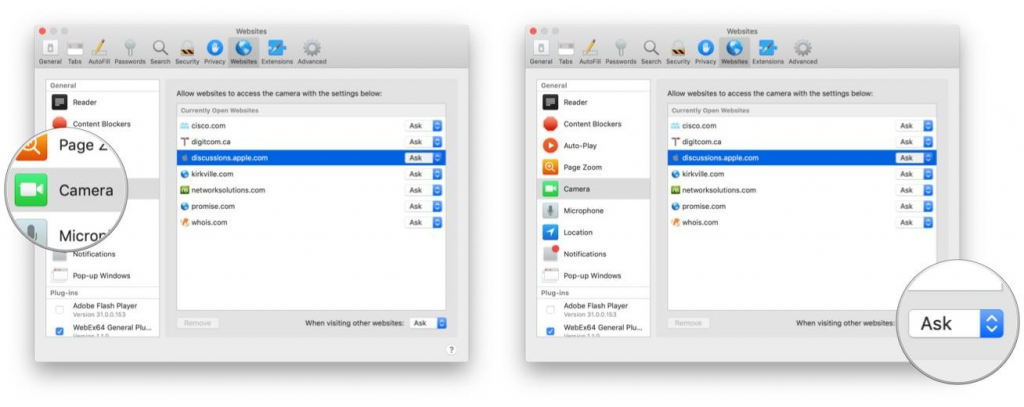
Task: Open AutoFill preferences in left window
Action: pos(99,52)
